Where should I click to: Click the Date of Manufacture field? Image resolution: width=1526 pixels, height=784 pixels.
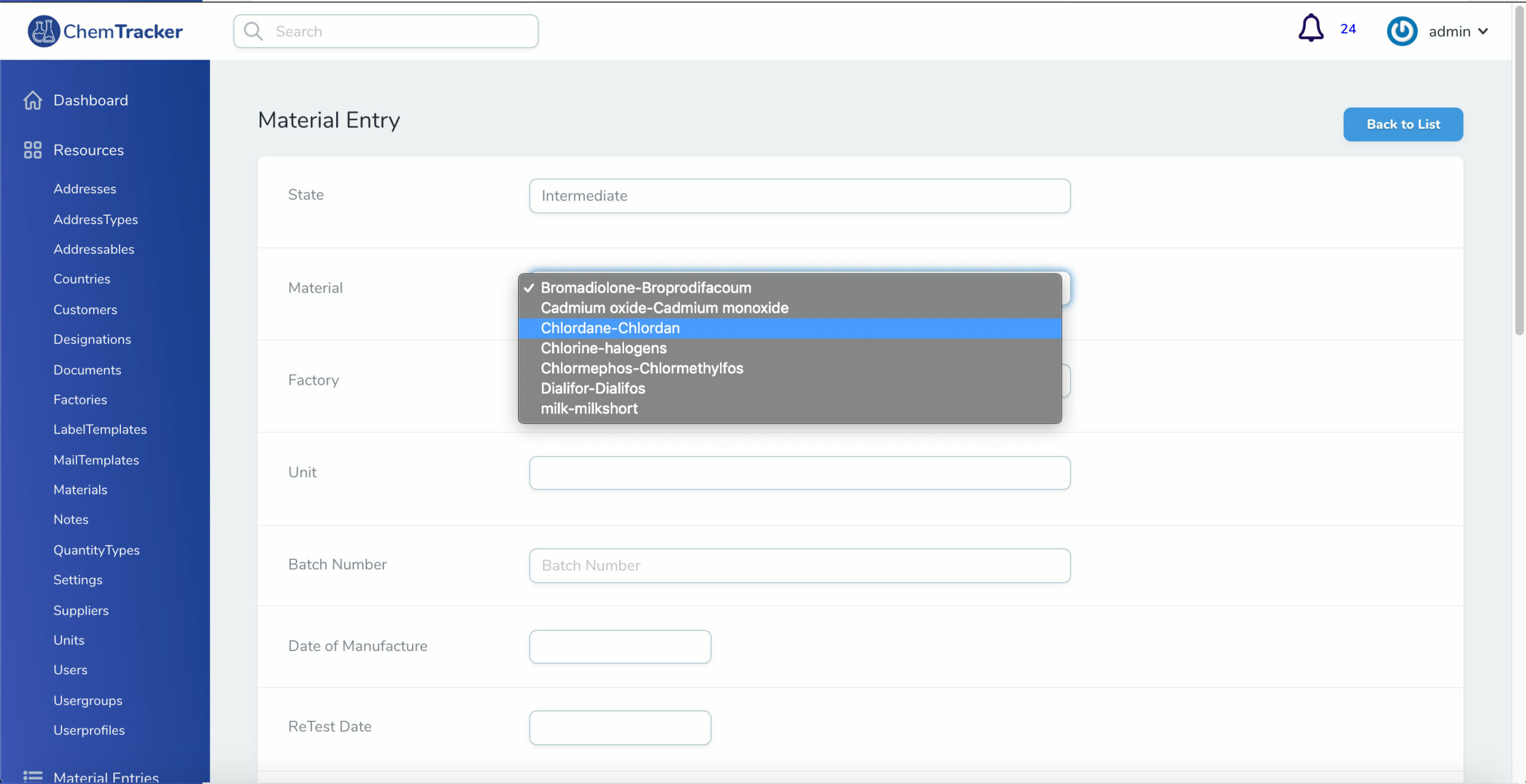pos(619,646)
